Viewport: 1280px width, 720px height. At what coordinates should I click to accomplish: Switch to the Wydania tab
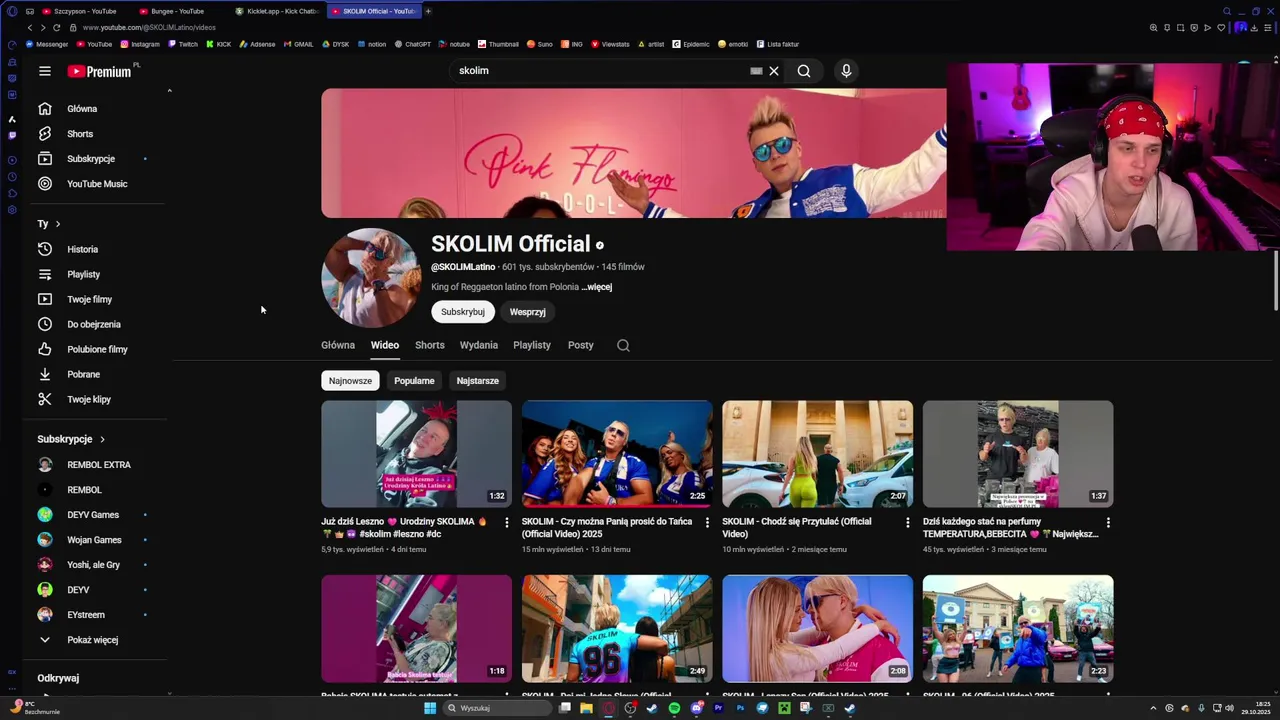(x=479, y=345)
